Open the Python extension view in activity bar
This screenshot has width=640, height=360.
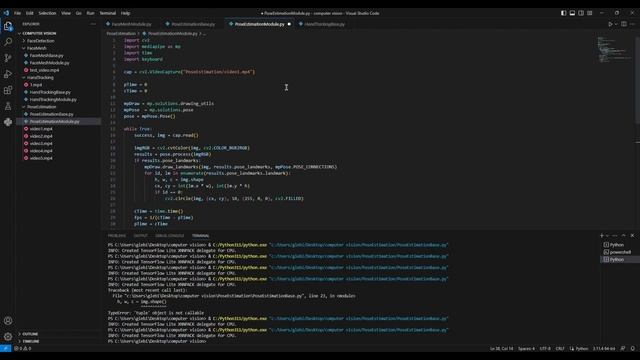(8, 122)
